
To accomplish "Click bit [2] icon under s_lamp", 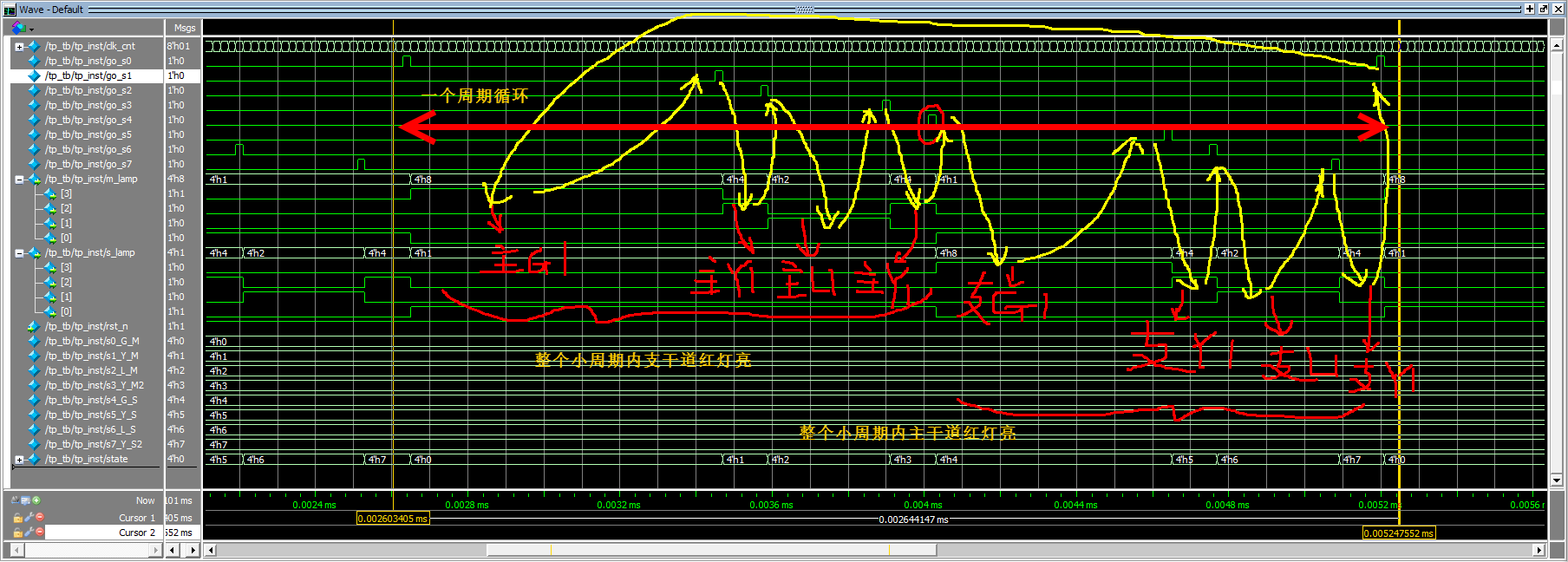I will click(49, 283).
